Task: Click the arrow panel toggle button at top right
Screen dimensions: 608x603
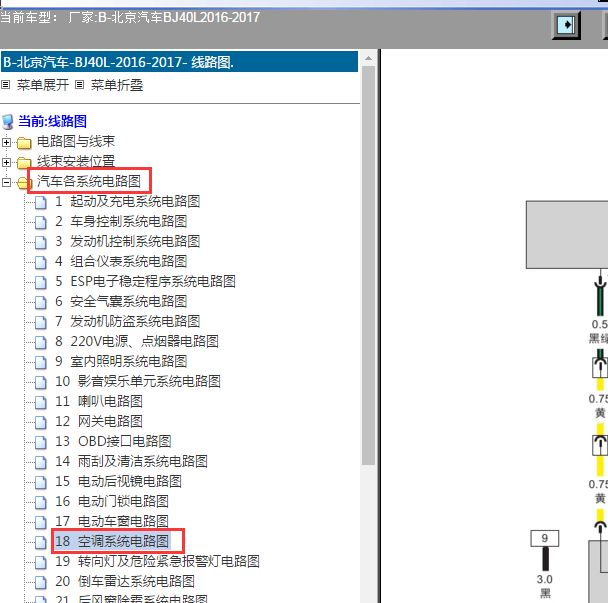Action: (x=566, y=25)
